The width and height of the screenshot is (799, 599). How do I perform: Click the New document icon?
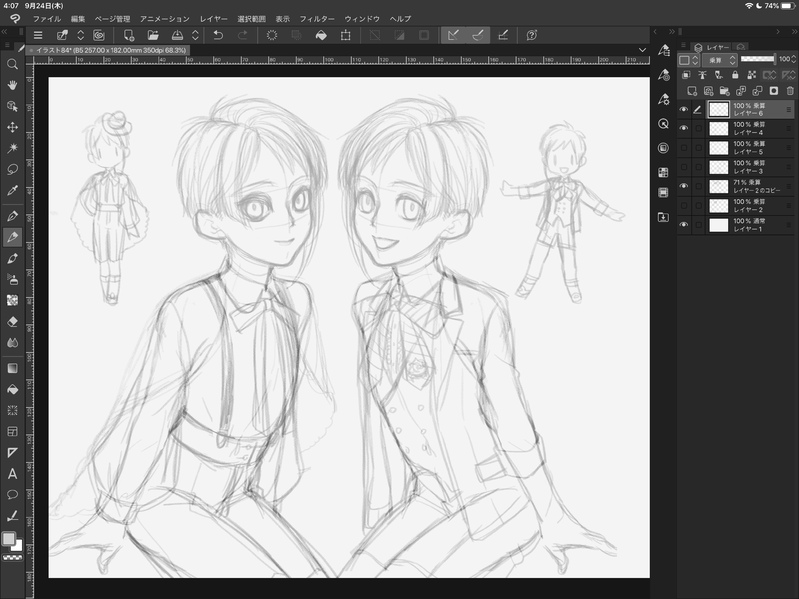(128, 35)
